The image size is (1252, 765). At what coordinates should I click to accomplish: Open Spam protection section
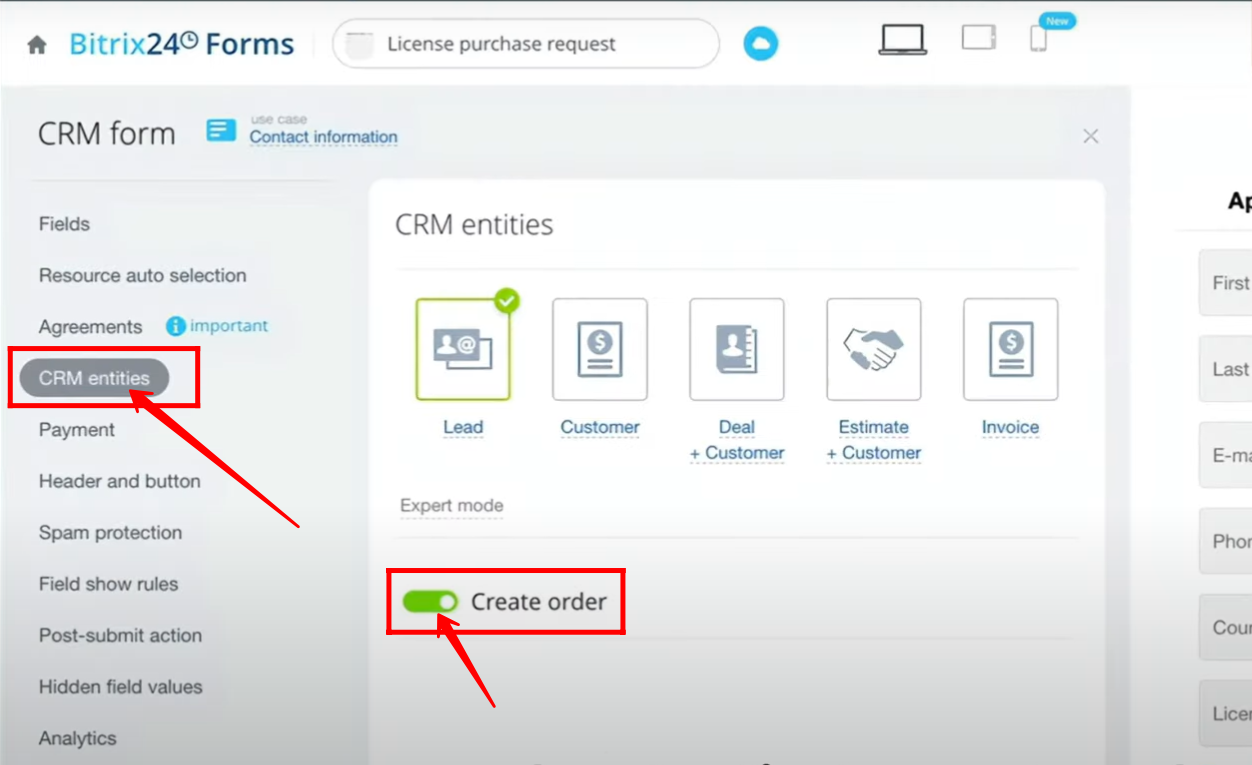click(x=111, y=533)
